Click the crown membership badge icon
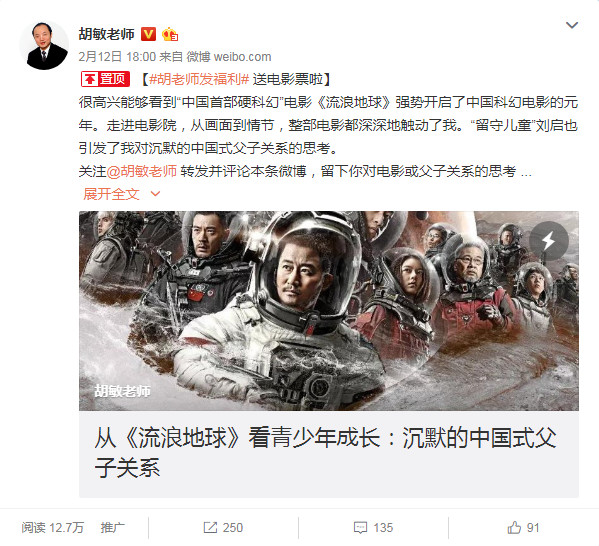 coord(170,34)
